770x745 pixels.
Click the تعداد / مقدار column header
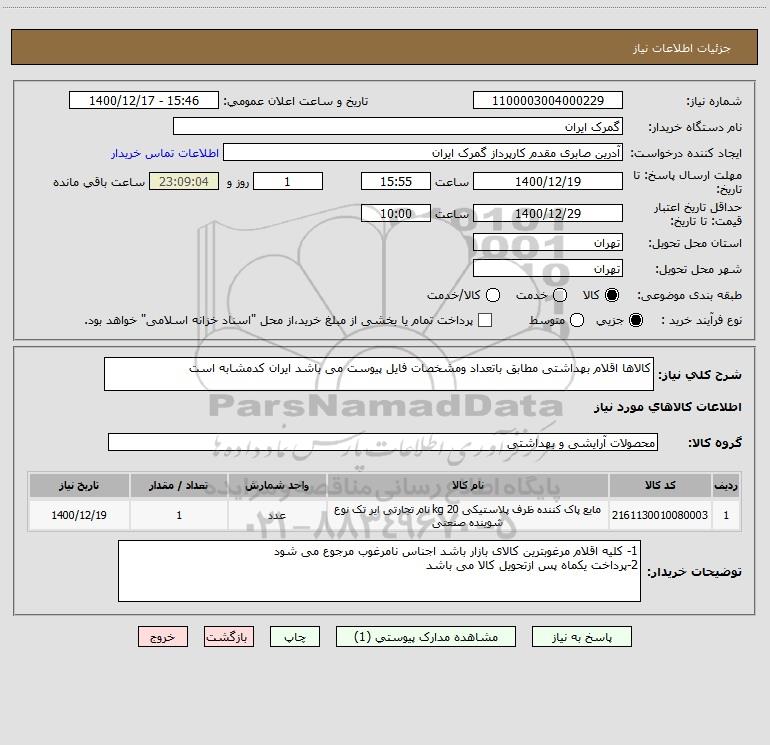click(x=179, y=486)
